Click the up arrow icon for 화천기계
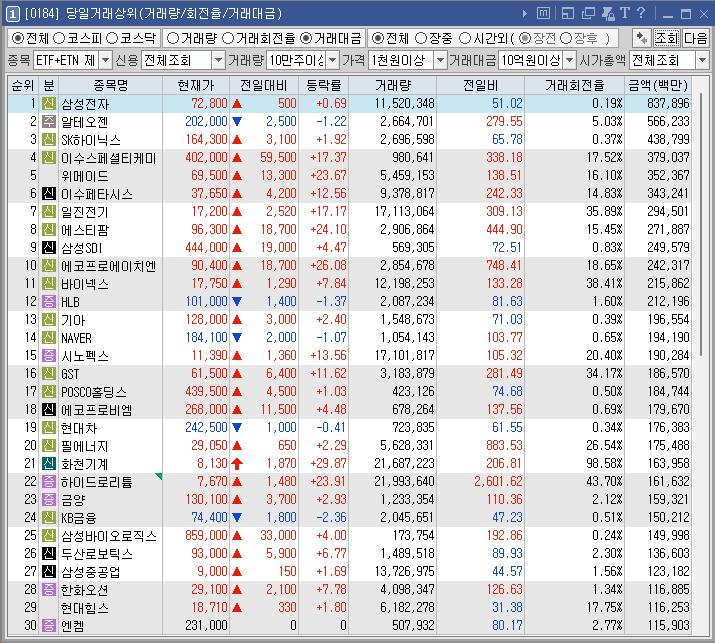The height and width of the screenshot is (643, 715). point(237,464)
